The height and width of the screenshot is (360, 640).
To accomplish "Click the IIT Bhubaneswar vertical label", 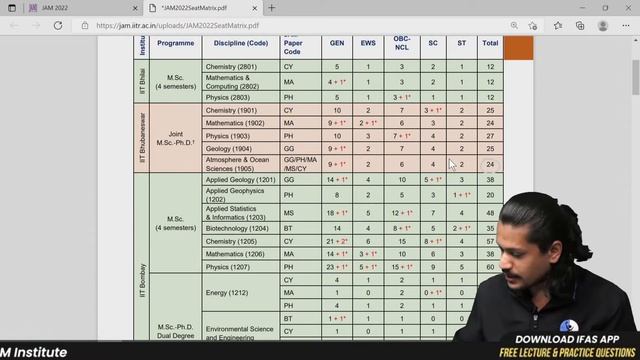I will click(x=142, y=138).
